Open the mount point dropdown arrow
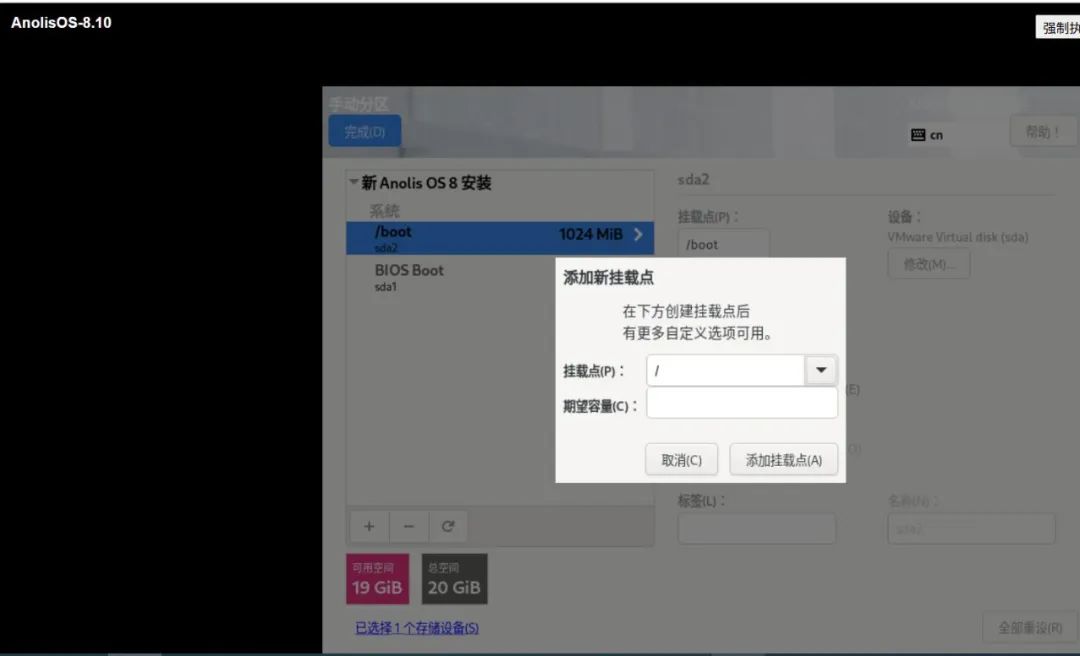The image size is (1080, 656). (821, 370)
